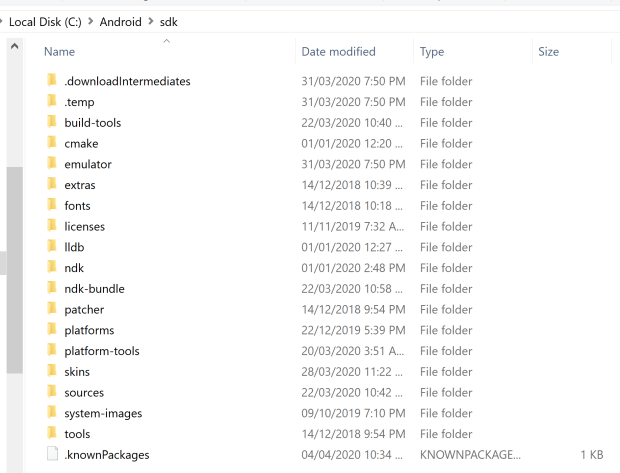Click the sdk breadcrumb segment
This screenshot has height=473, width=620.
click(168, 22)
